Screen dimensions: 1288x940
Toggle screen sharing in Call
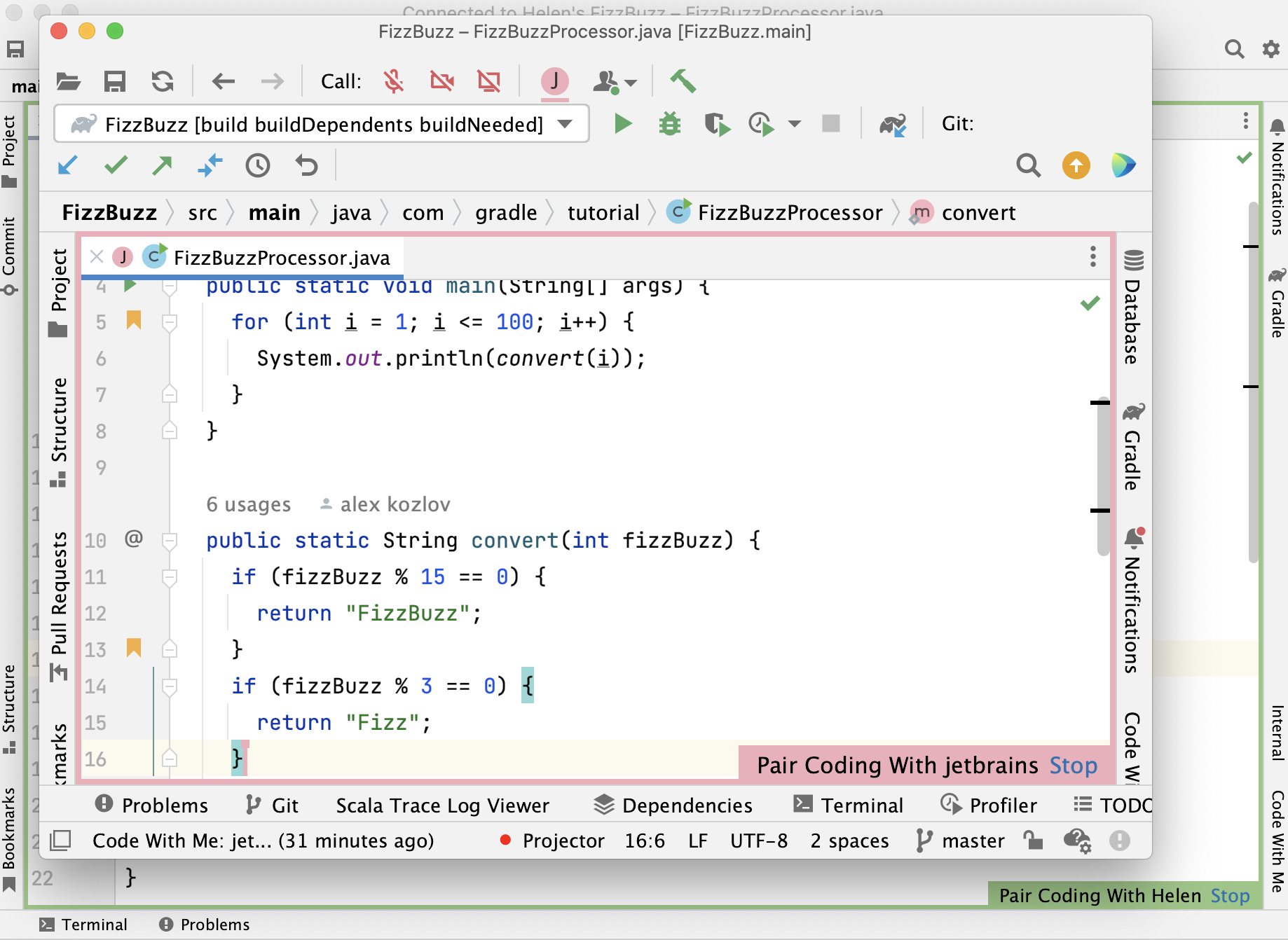[489, 82]
